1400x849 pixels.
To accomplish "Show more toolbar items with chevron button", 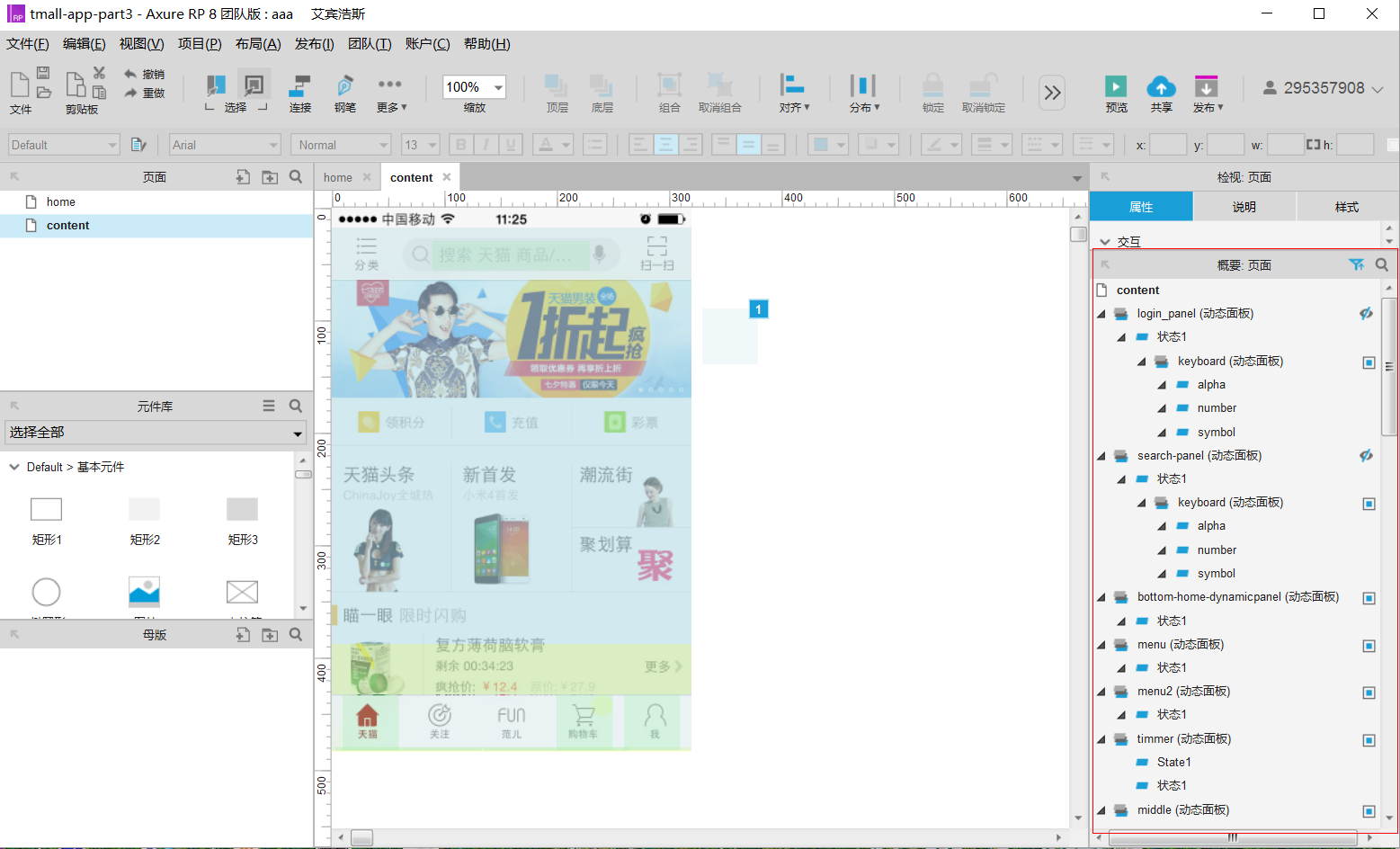I will coord(1052,92).
